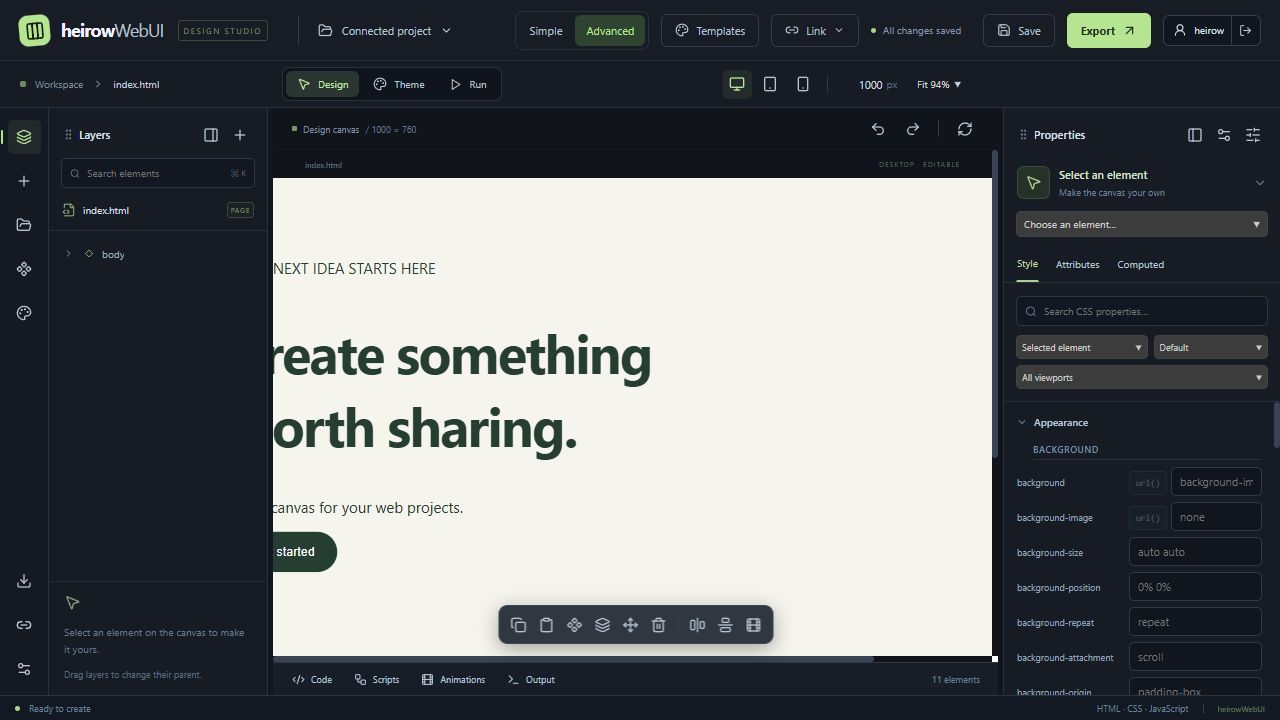Image resolution: width=1280 pixels, height=720 pixels.
Task: Click the download icon in left sidebar
Action: pyautogui.click(x=24, y=581)
